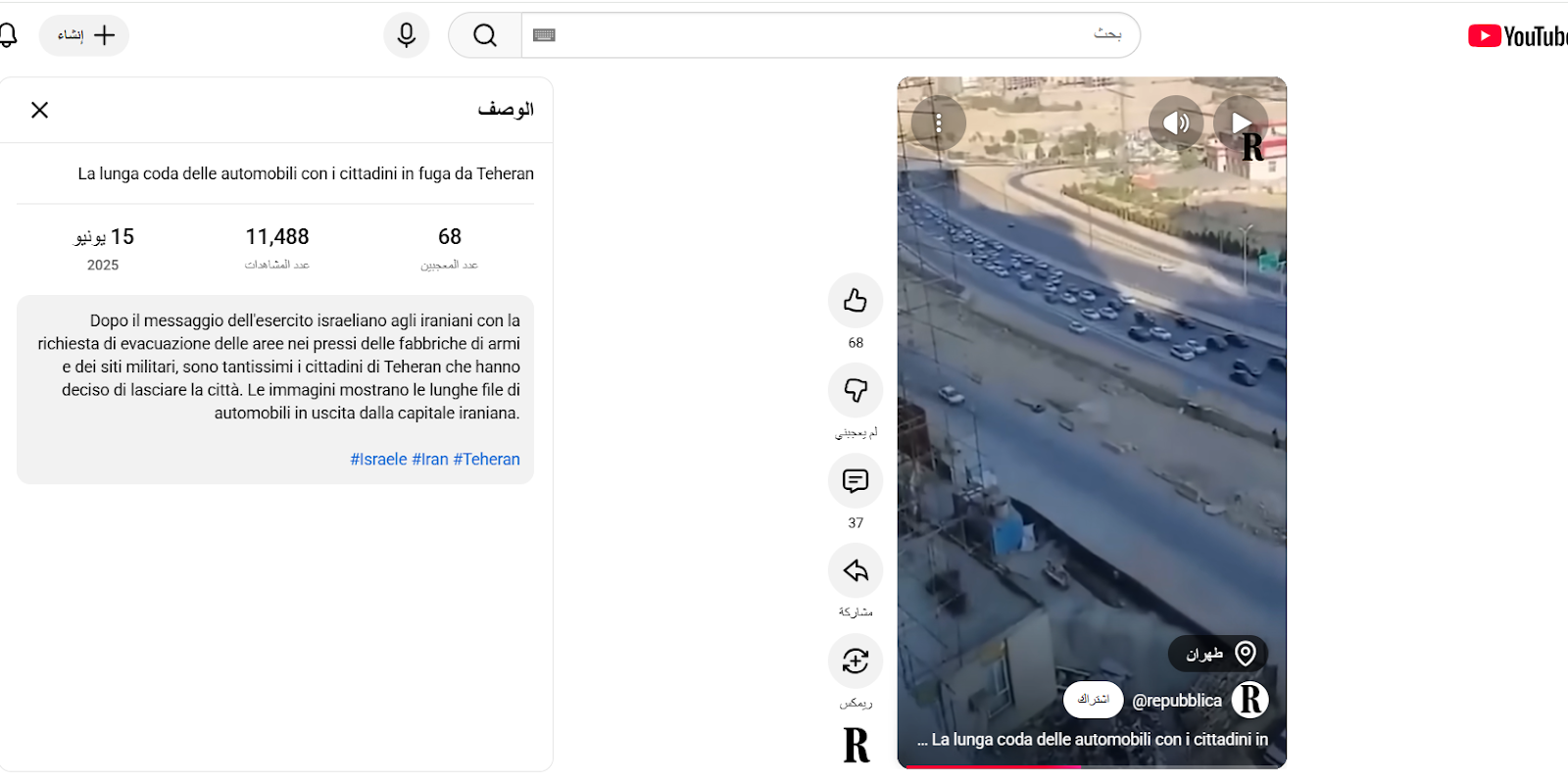Screen dimensions: 1568x783
Task: Click the Tehran location tag
Action: click(x=1218, y=654)
